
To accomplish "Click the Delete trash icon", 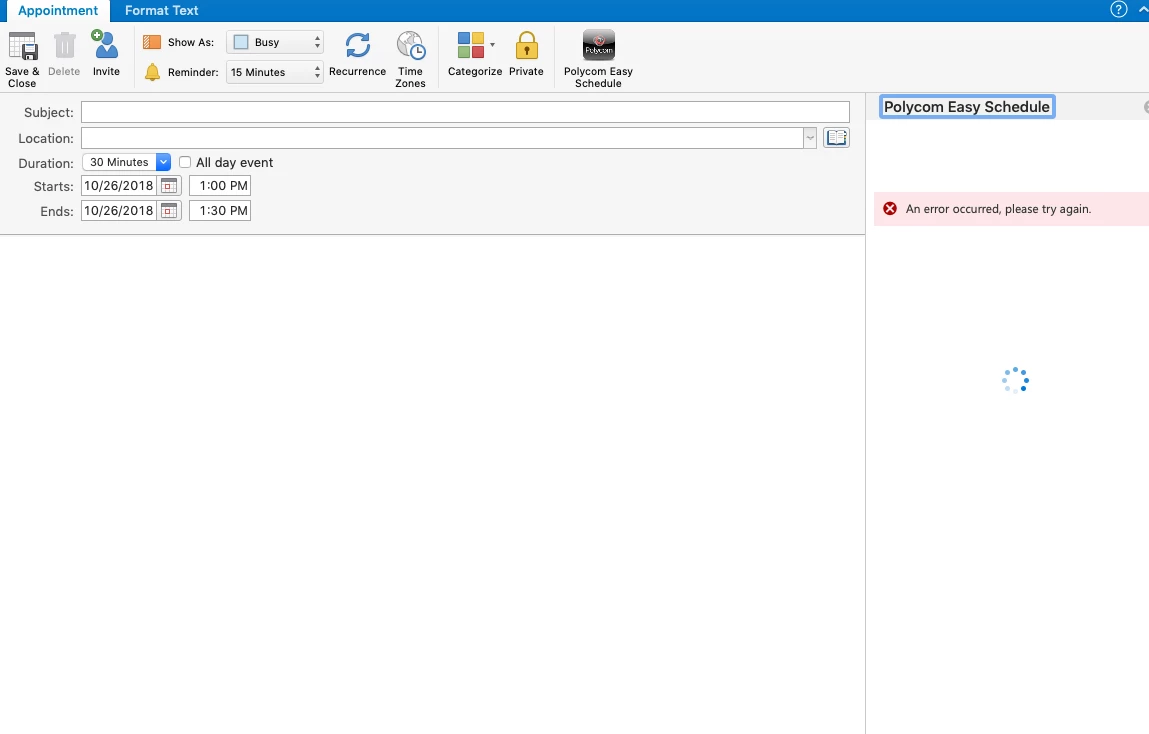I will click(64, 45).
